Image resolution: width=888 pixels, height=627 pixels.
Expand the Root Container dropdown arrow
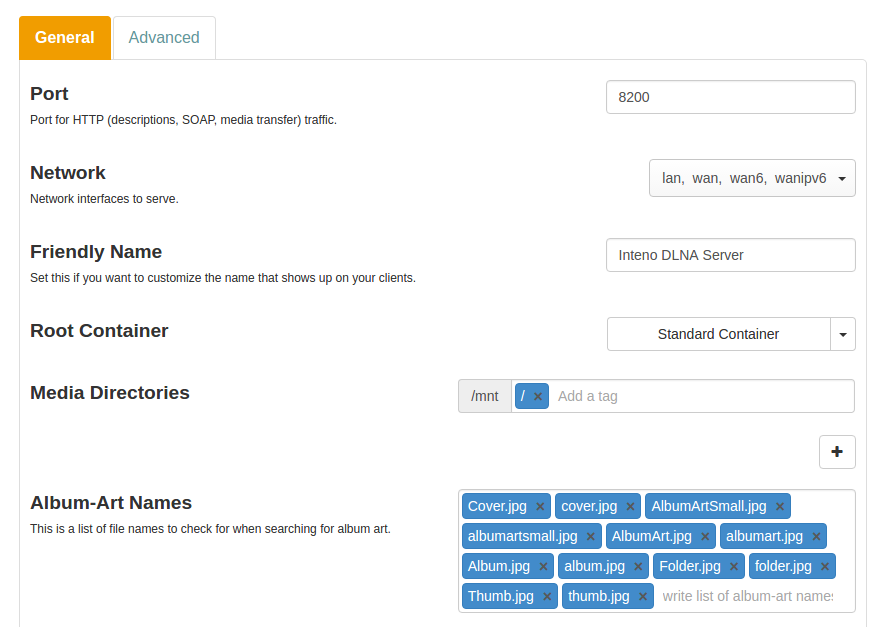pos(843,334)
